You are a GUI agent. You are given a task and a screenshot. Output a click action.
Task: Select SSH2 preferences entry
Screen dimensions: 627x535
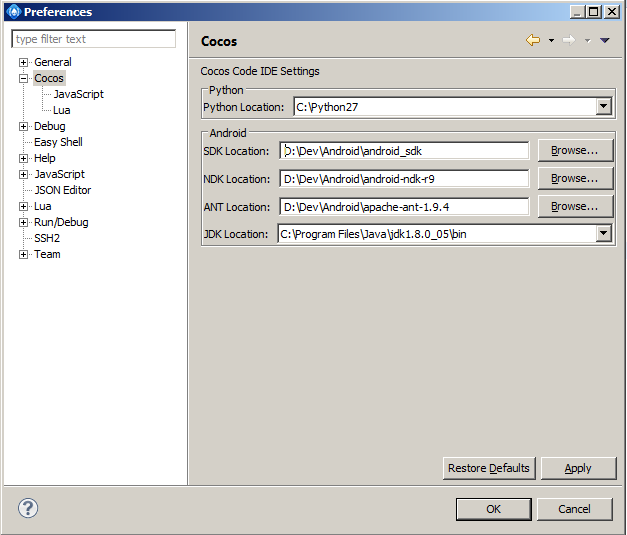pyautogui.click(x=47, y=238)
